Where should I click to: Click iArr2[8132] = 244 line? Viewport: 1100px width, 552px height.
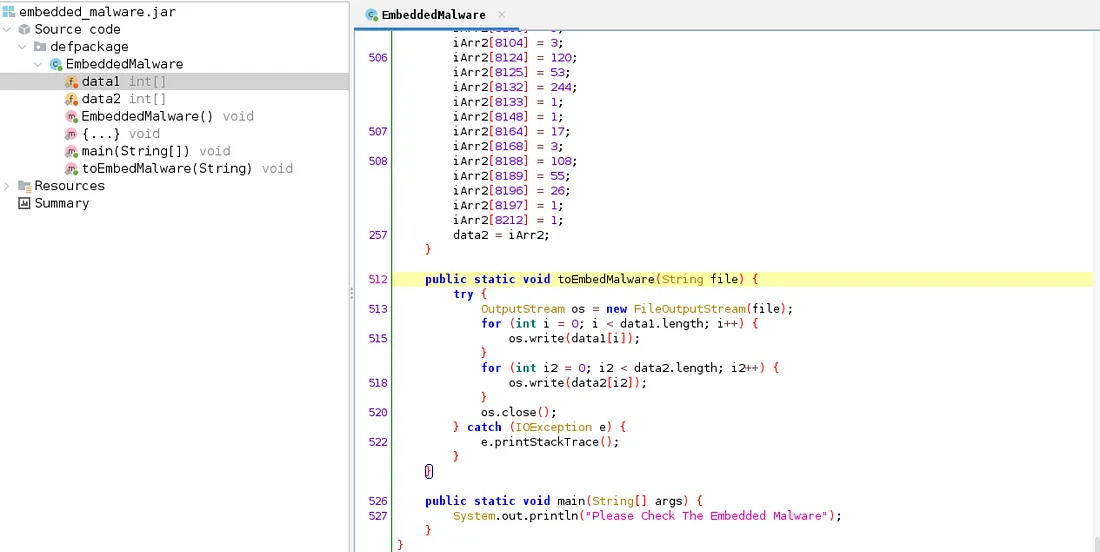point(515,87)
